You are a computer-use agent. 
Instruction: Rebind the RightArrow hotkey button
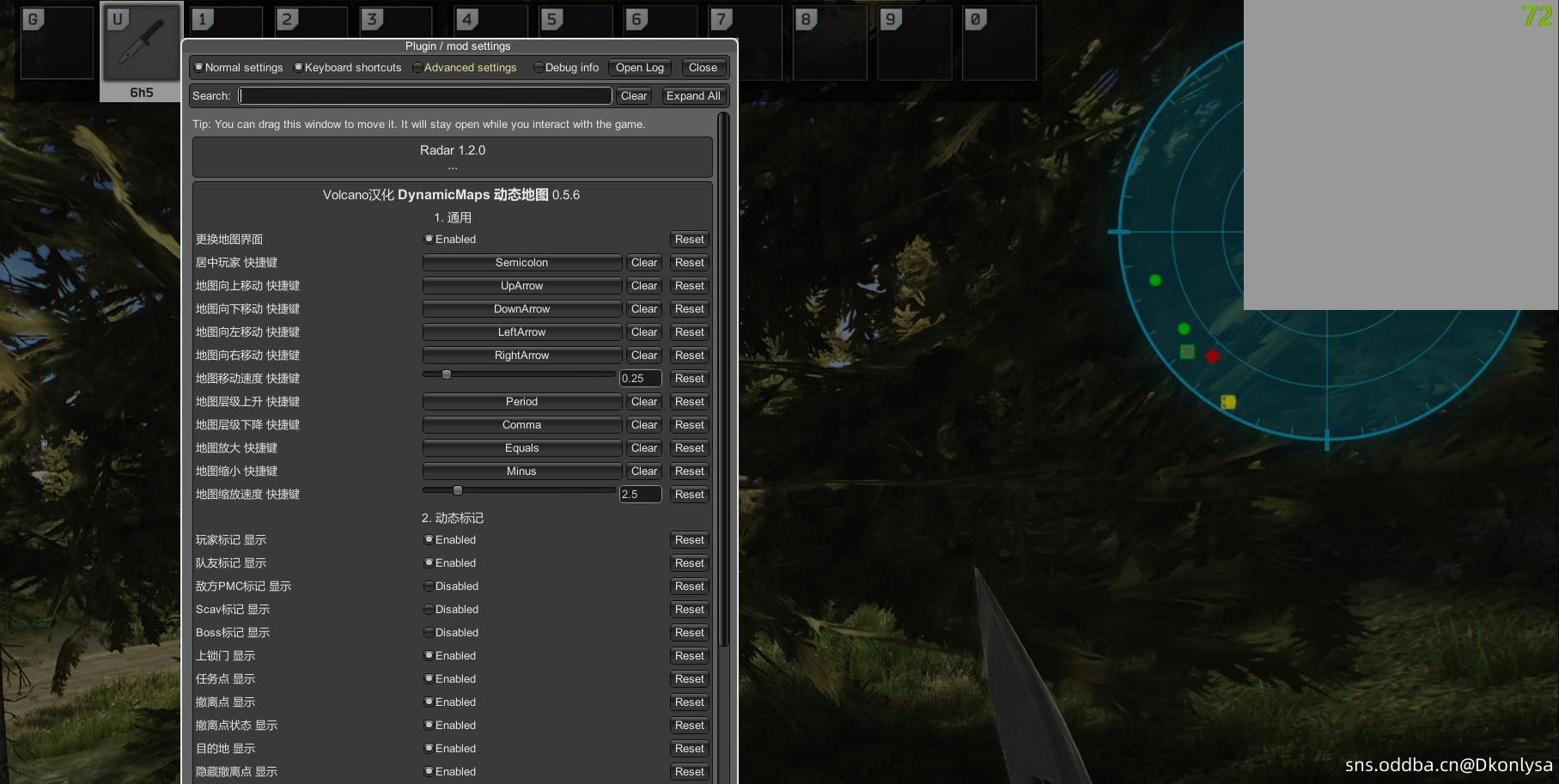click(522, 356)
